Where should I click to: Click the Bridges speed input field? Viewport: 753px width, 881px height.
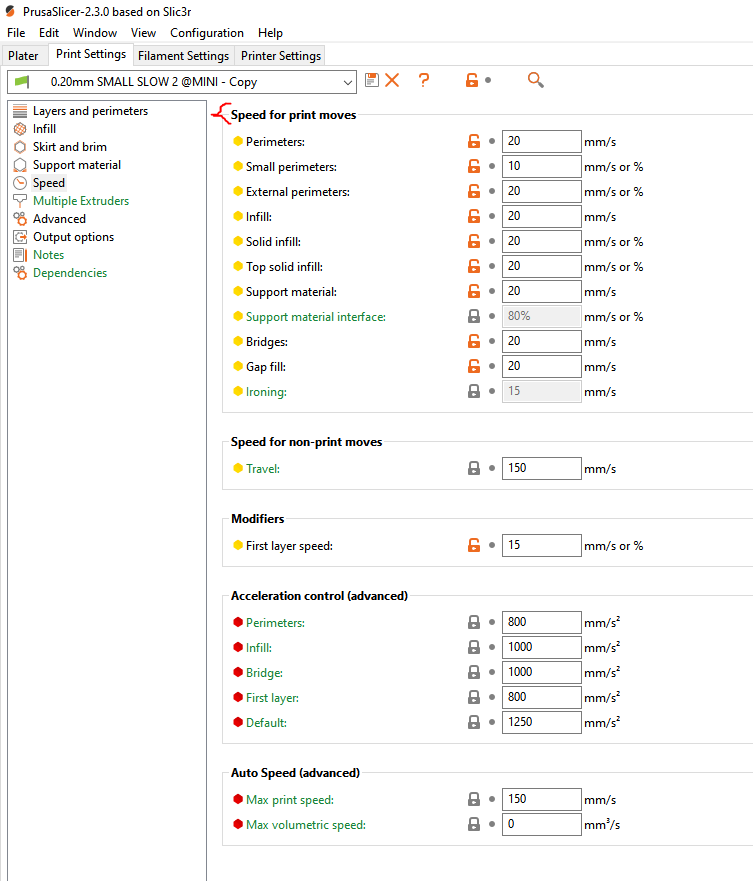(541, 342)
